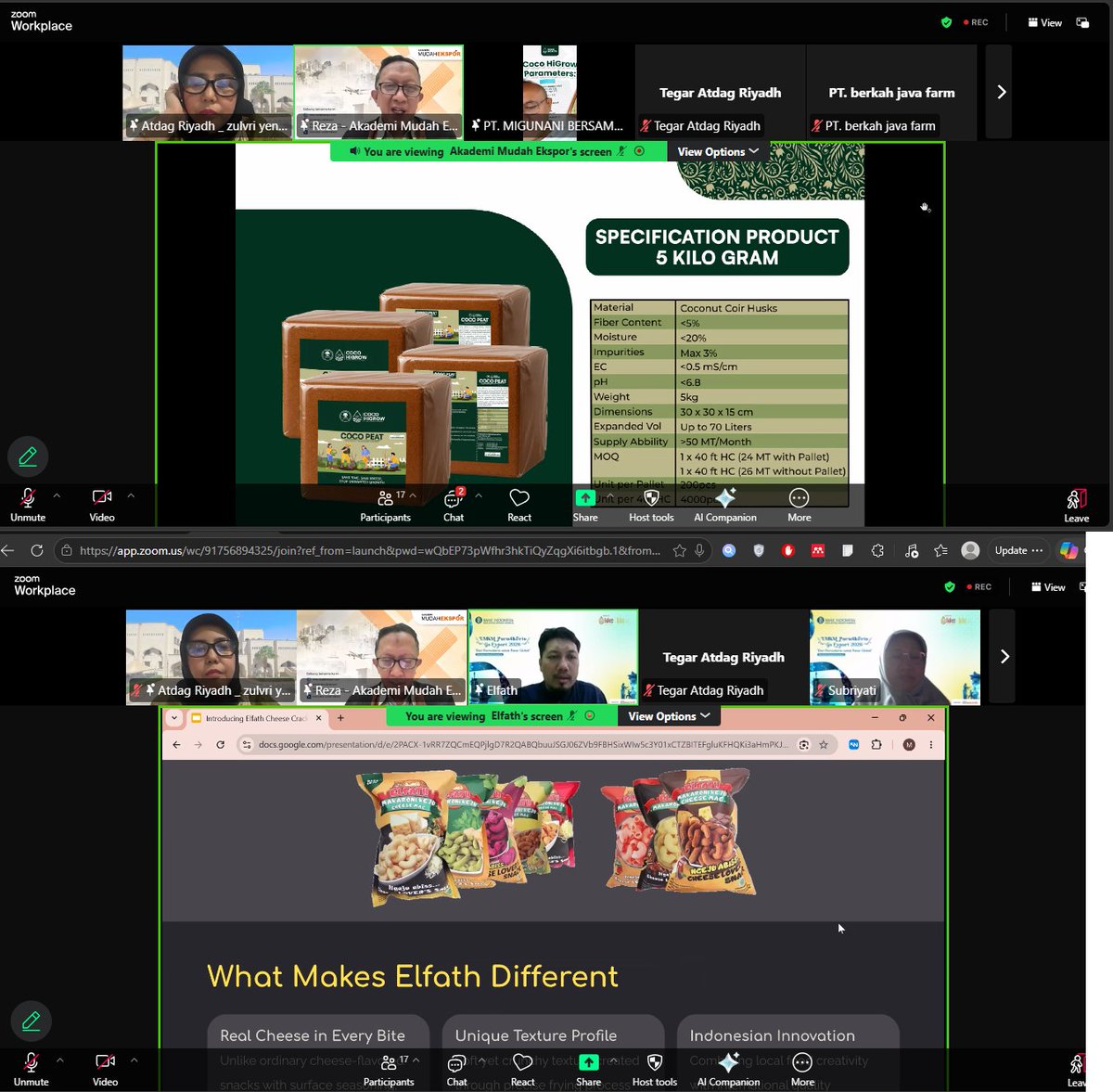Open caret next to Participants 17, Elfath's screen window
This screenshot has height=1092, width=1113.
pyautogui.click(x=416, y=1060)
